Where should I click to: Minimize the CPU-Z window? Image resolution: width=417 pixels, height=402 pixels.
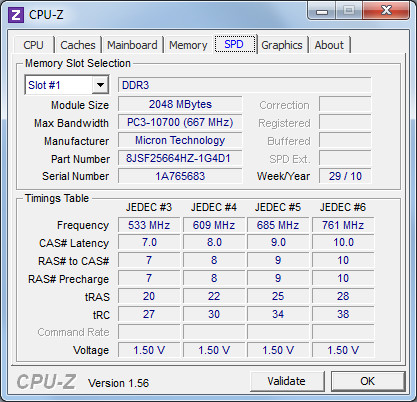[322, 12]
